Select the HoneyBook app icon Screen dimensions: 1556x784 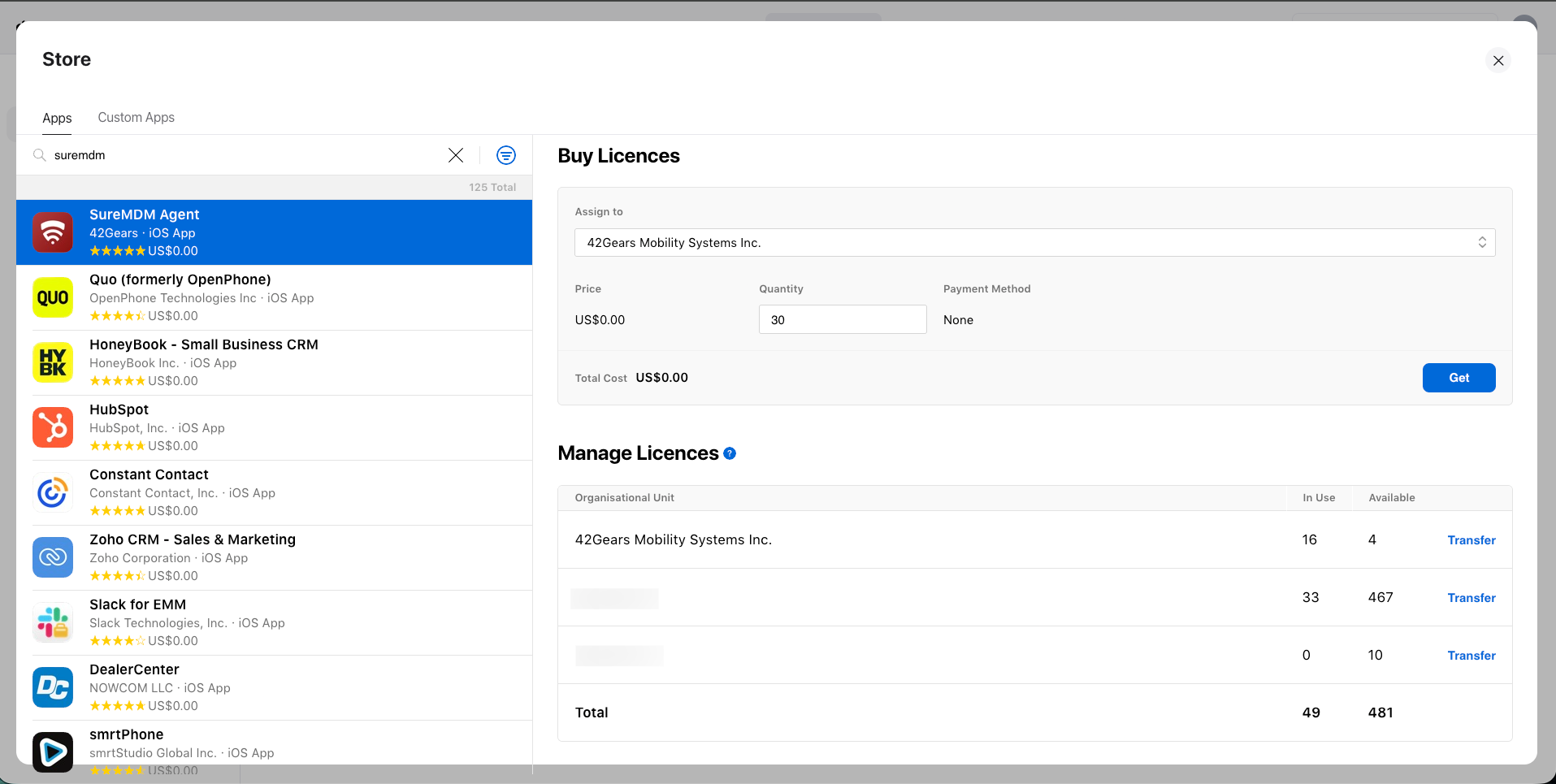[x=53, y=362]
